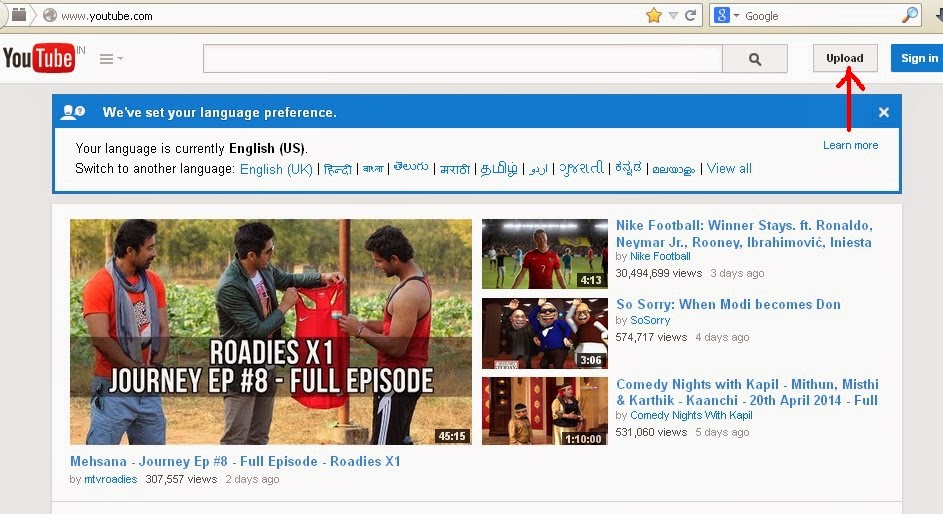The height and width of the screenshot is (514, 943).
Task: Open the mtvroadies channel link
Action: (111, 479)
